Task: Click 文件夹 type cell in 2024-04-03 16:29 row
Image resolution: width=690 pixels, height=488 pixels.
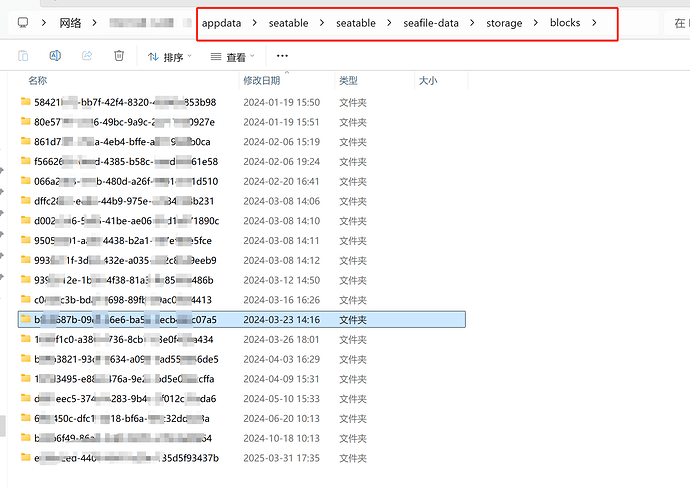Action: pos(353,360)
